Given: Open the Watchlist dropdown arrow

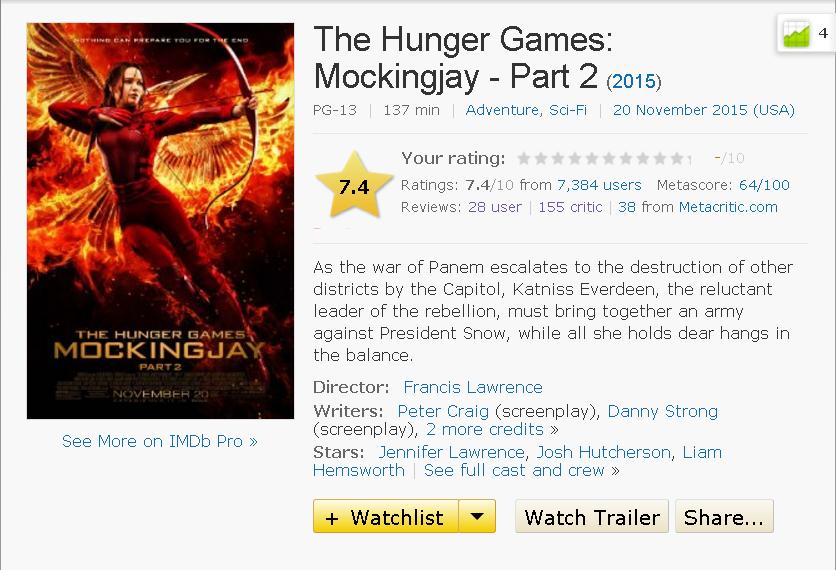Looking at the screenshot, I should click(x=477, y=516).
